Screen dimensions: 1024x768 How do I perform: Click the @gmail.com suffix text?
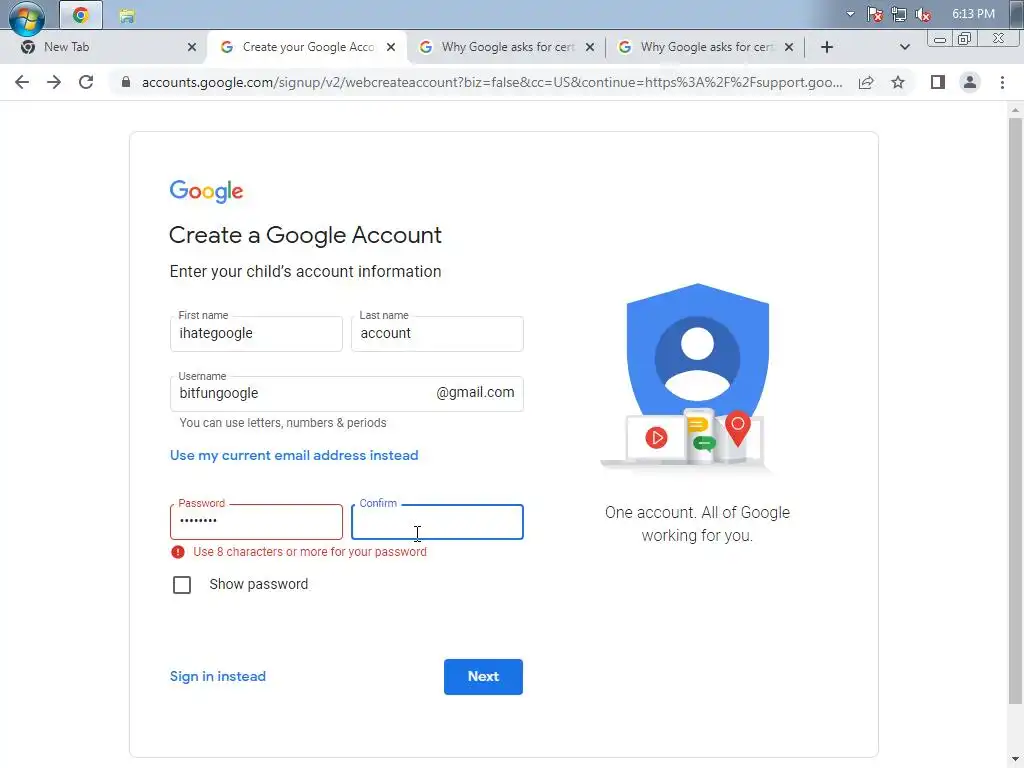click(x=475, y=392)
